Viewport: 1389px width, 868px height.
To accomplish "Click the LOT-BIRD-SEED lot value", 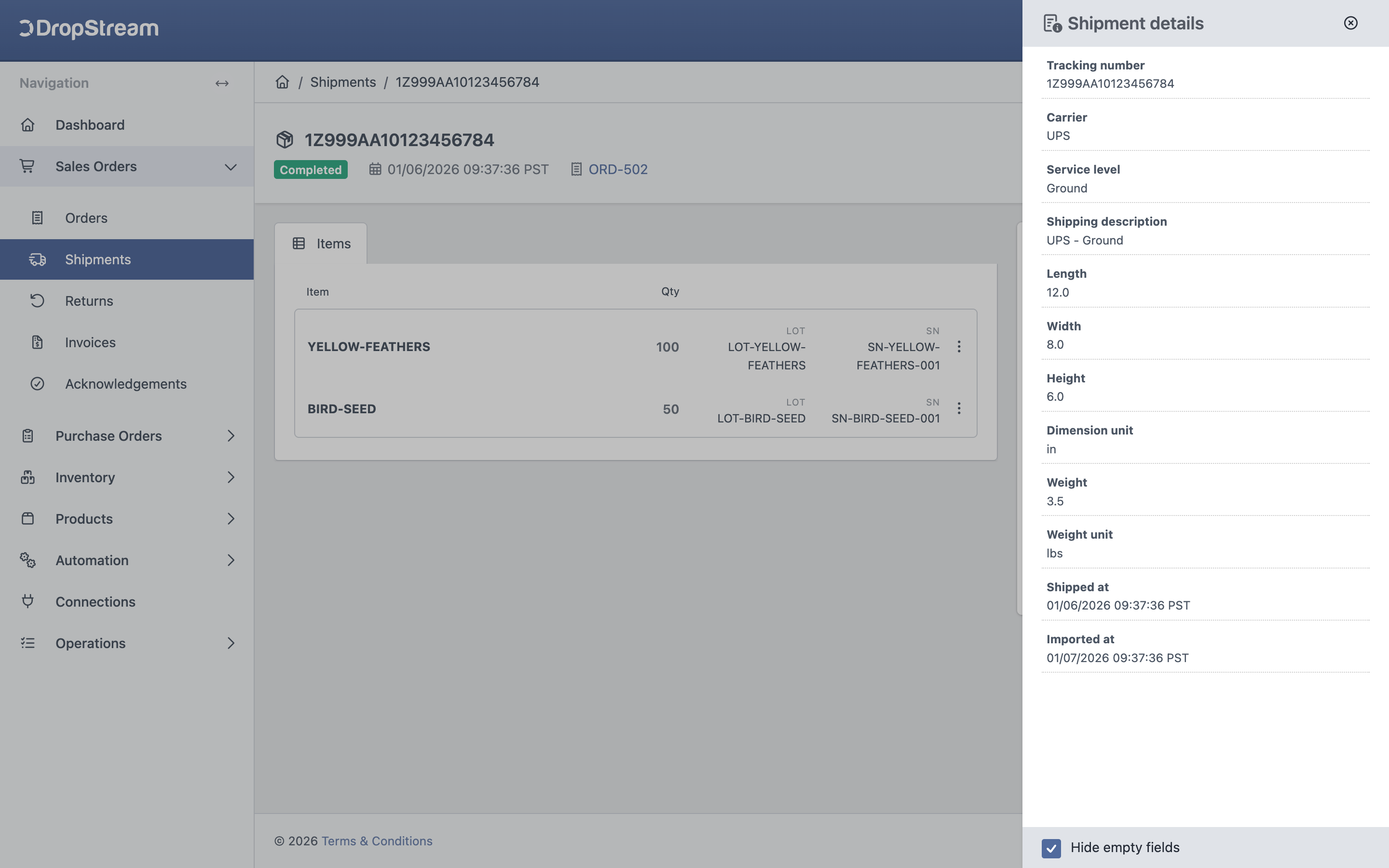I will click(761, 419).
